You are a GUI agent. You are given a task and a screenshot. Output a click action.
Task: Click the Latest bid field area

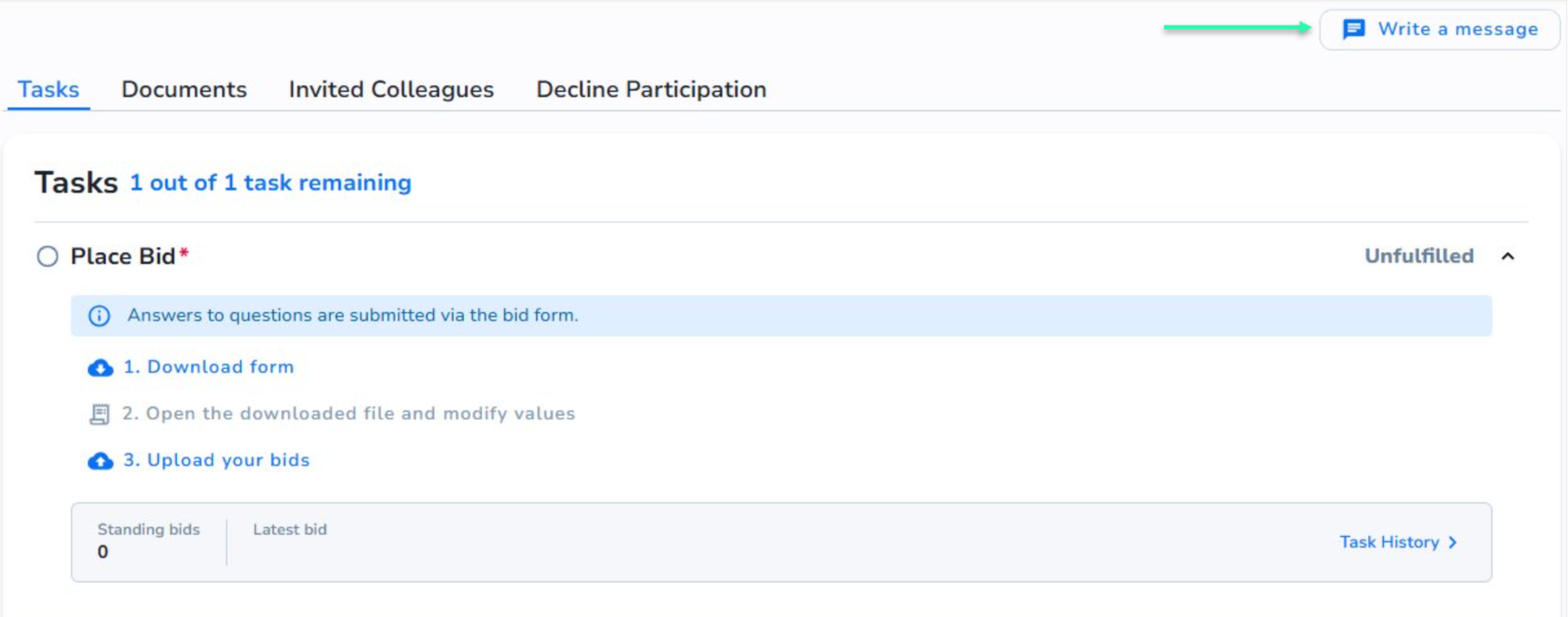click(290, 529)
